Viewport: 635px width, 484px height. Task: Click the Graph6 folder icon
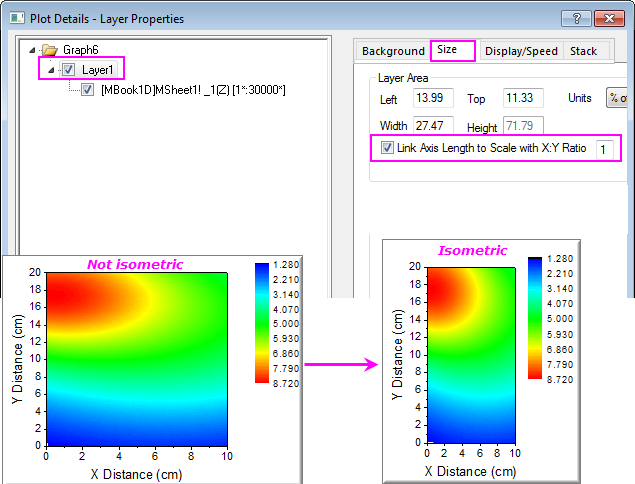click(x=48, y=50)
